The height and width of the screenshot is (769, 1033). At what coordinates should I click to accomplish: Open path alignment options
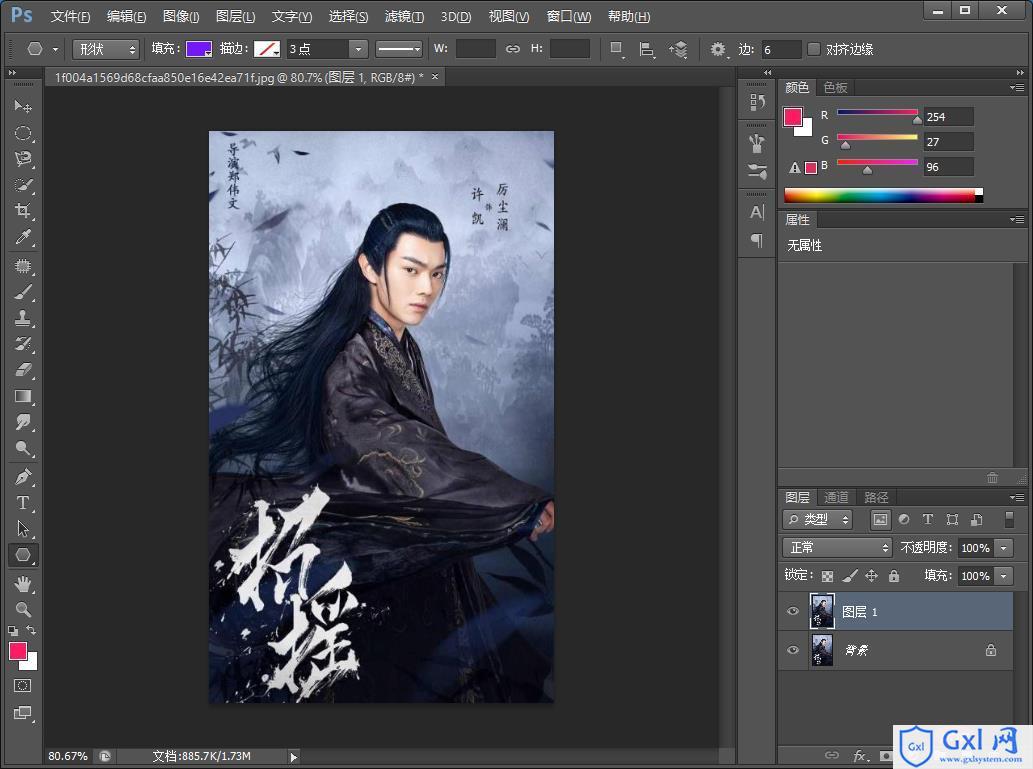646,49
